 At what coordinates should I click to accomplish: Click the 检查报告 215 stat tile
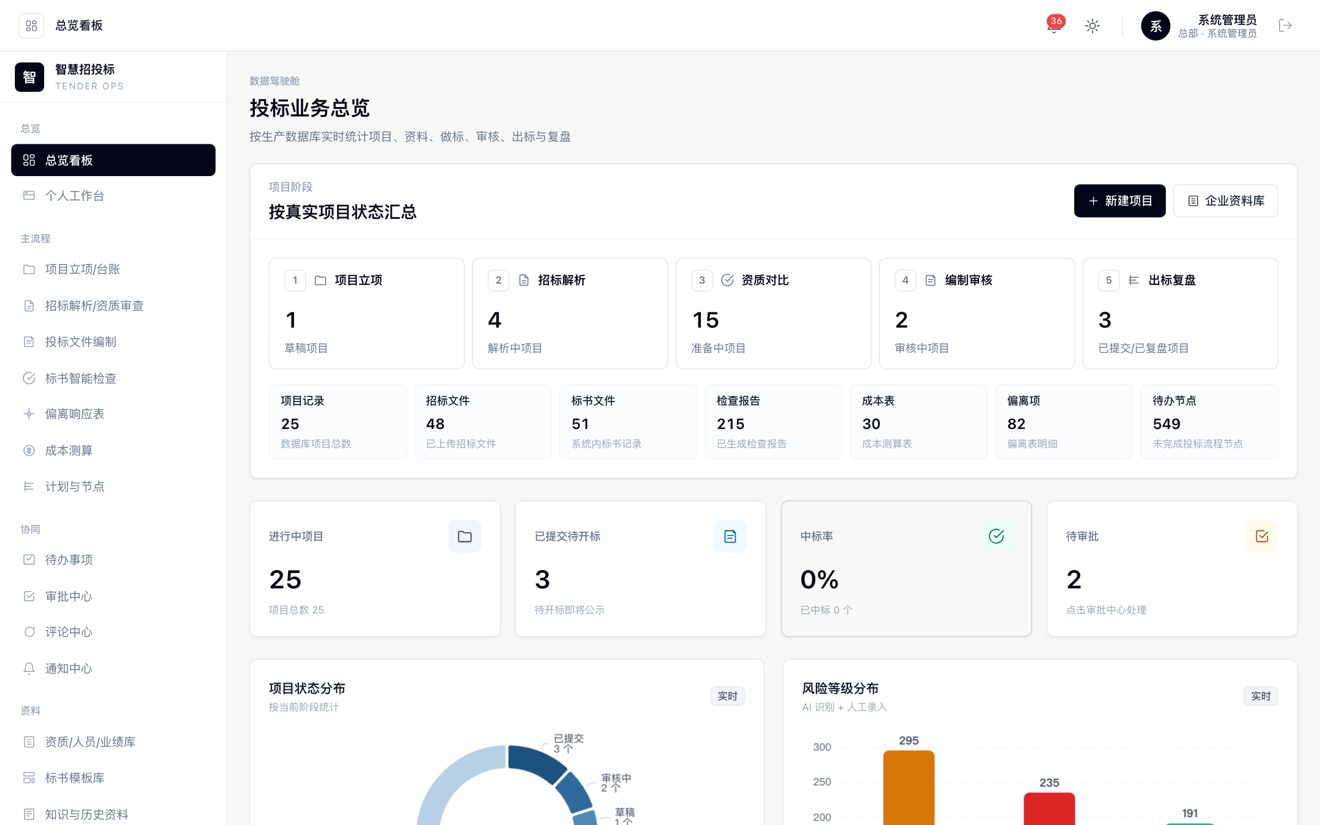pos(773,422)
